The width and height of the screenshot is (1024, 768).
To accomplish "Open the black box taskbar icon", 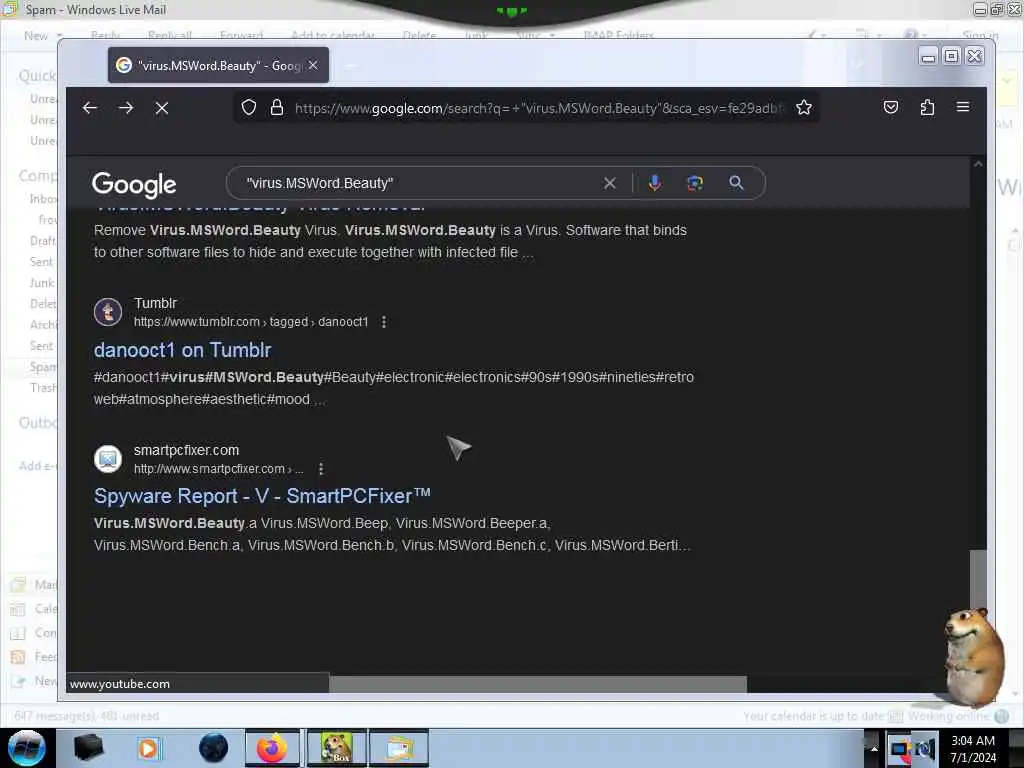I will click(x=88, y=748).
